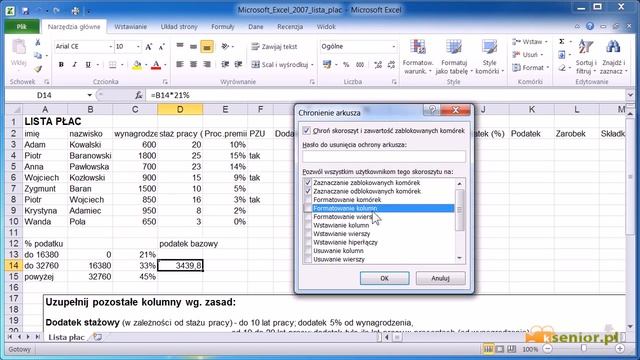This screenshot has height=360, width=640.
Task: Click the AutoSum sigma icon
Action: click(x=562, y=42)
